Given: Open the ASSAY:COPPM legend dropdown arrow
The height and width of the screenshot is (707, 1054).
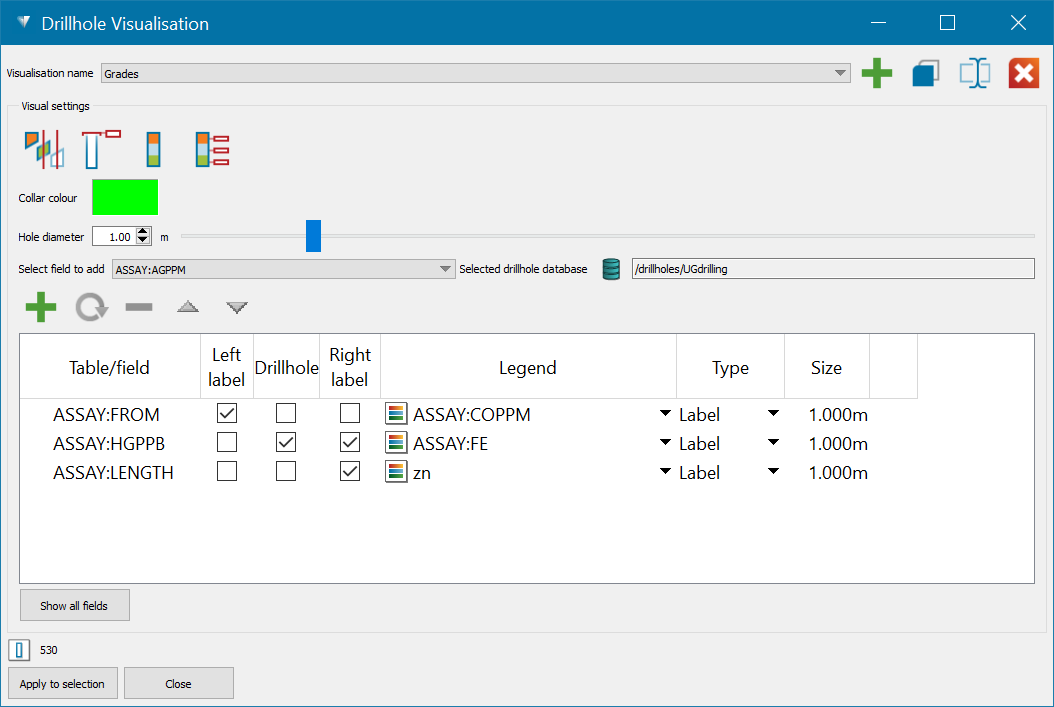Looking at the screenshot, I should 665,414.
